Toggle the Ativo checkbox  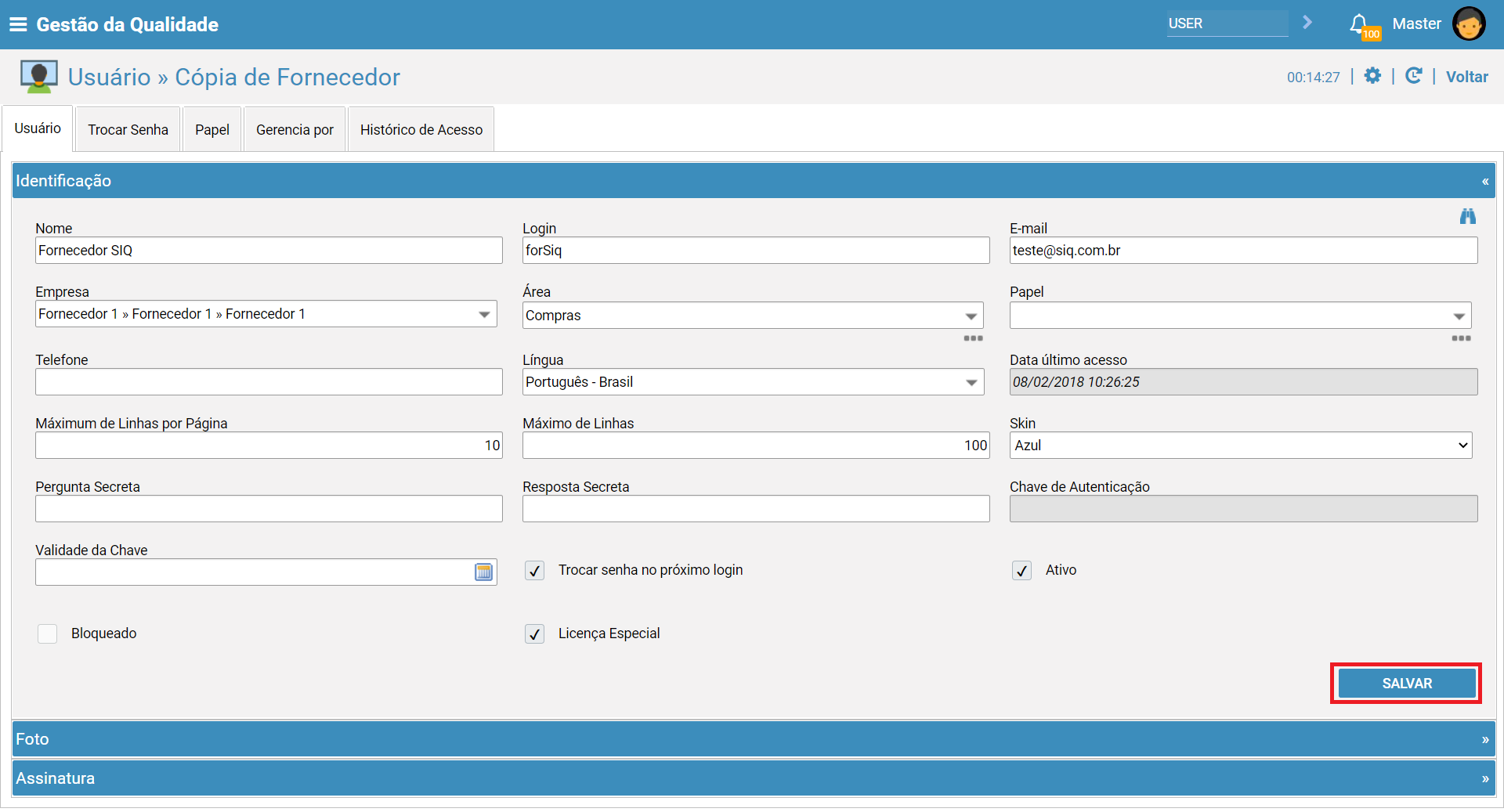[1021, 571]
